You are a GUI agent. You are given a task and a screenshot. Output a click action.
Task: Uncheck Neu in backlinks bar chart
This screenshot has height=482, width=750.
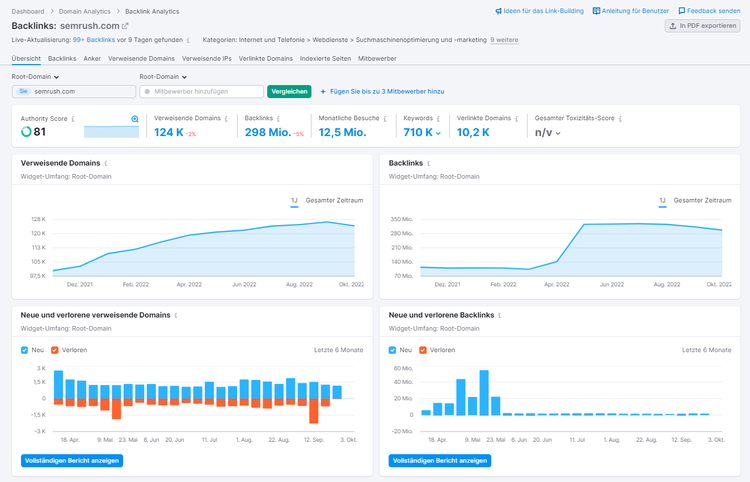pyautogui.click(x=392, y=350)
